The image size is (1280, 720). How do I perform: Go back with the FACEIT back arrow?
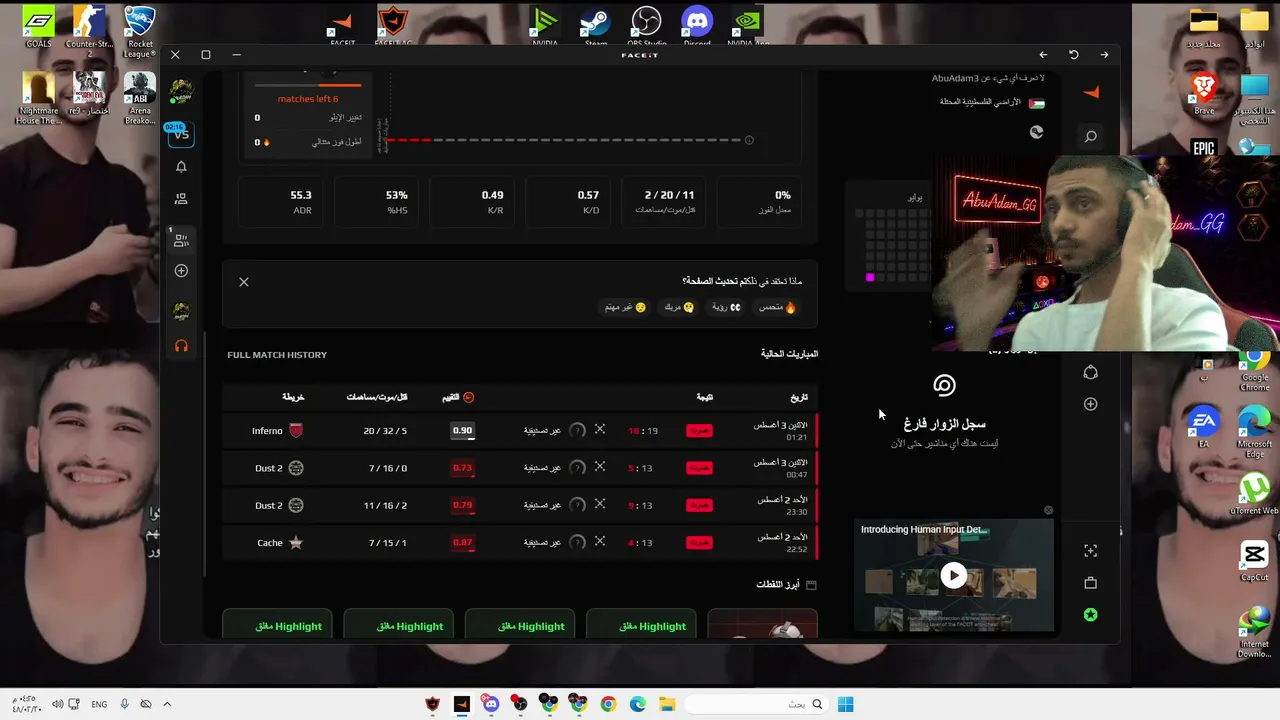coord(1043,55)
